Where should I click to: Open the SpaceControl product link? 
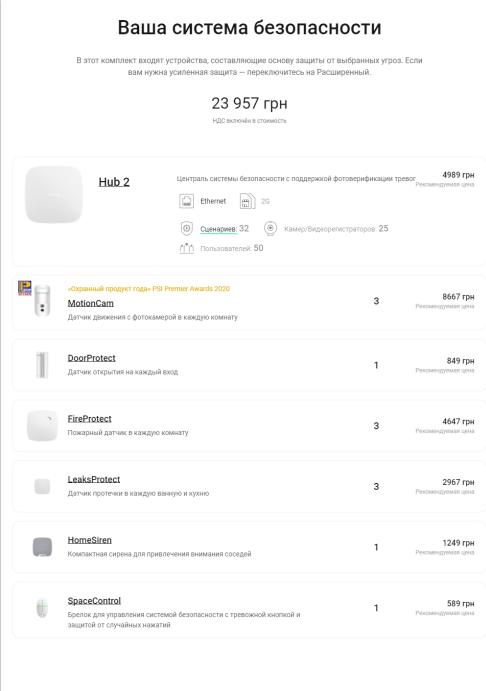[x=94, y=601]
